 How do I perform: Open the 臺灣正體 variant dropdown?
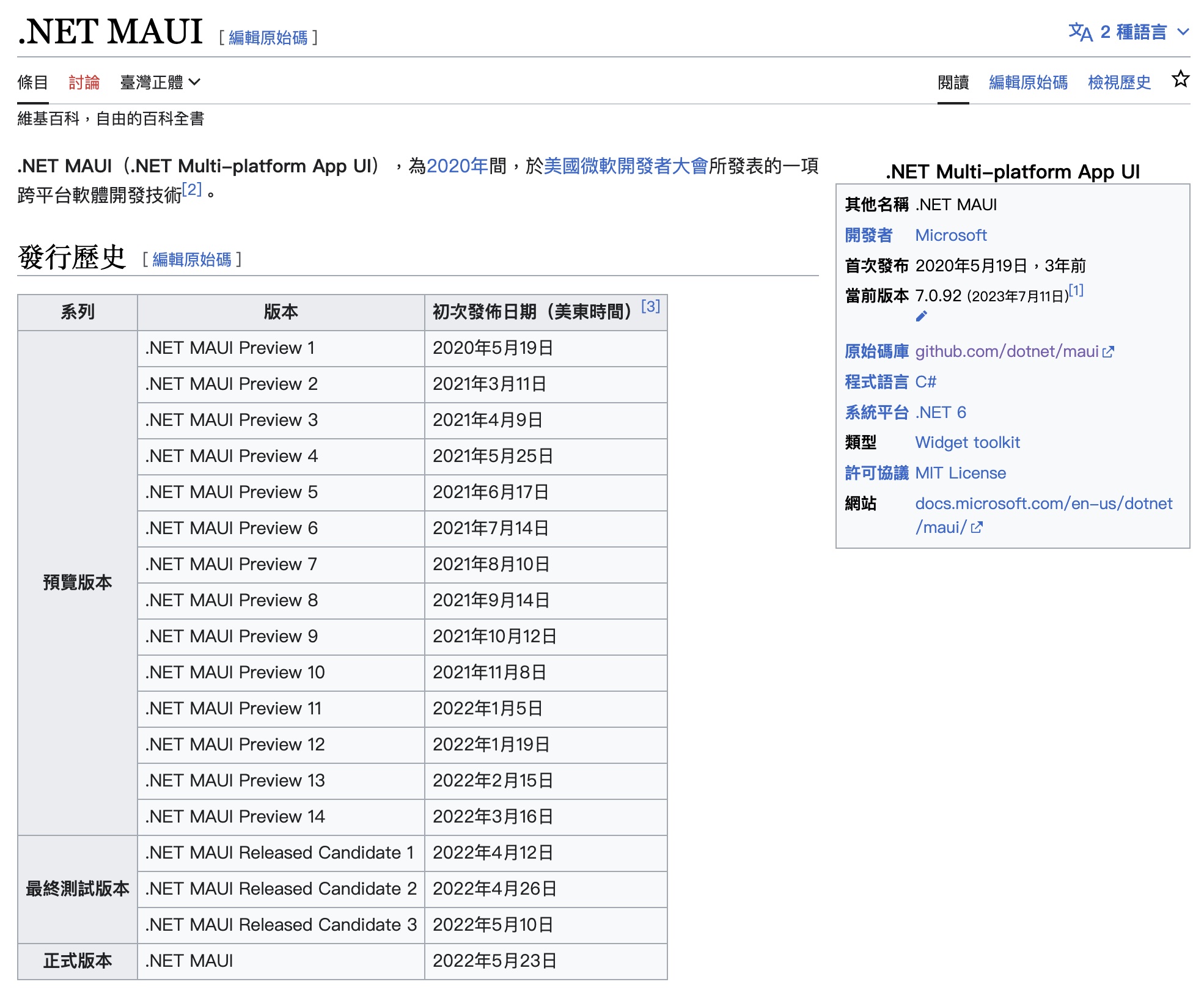160,82
